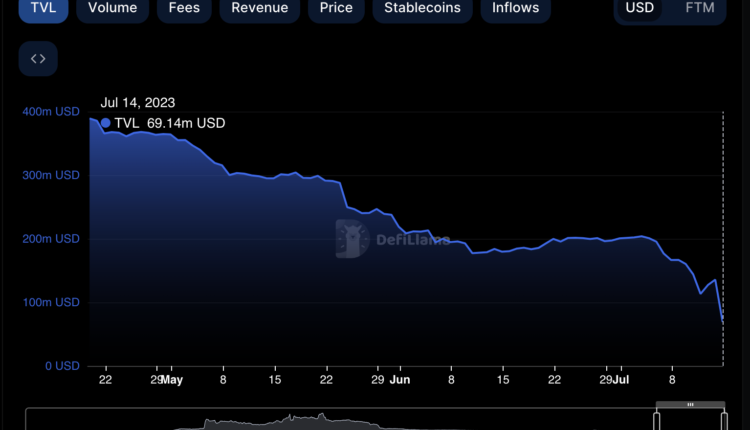Click the range selector top grip handle
Viewport: 750px width, 430px height.
point(690,404)
